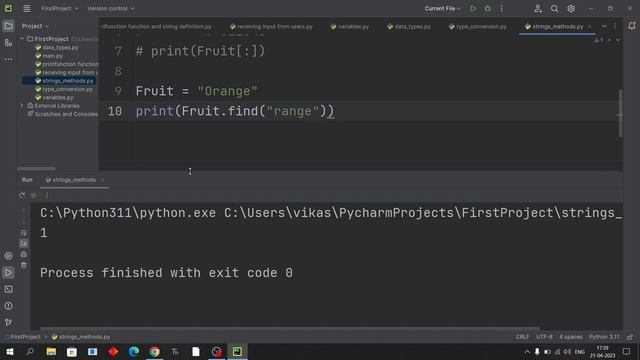This screenshot has width=640, height=360.
Task: Click the editor vertical scrollbar
Action: tap(620, 113)
